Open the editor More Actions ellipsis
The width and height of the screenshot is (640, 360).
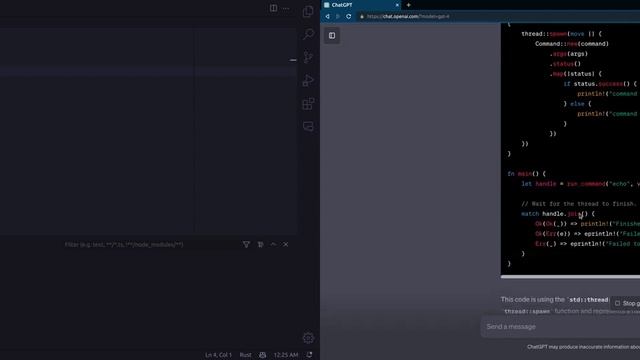click(286, 8)
